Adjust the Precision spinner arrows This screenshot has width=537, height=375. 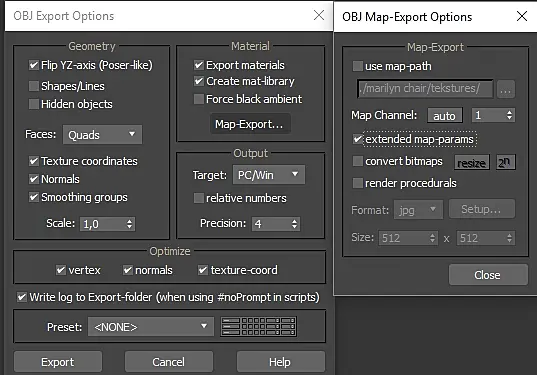coord(294,224)
